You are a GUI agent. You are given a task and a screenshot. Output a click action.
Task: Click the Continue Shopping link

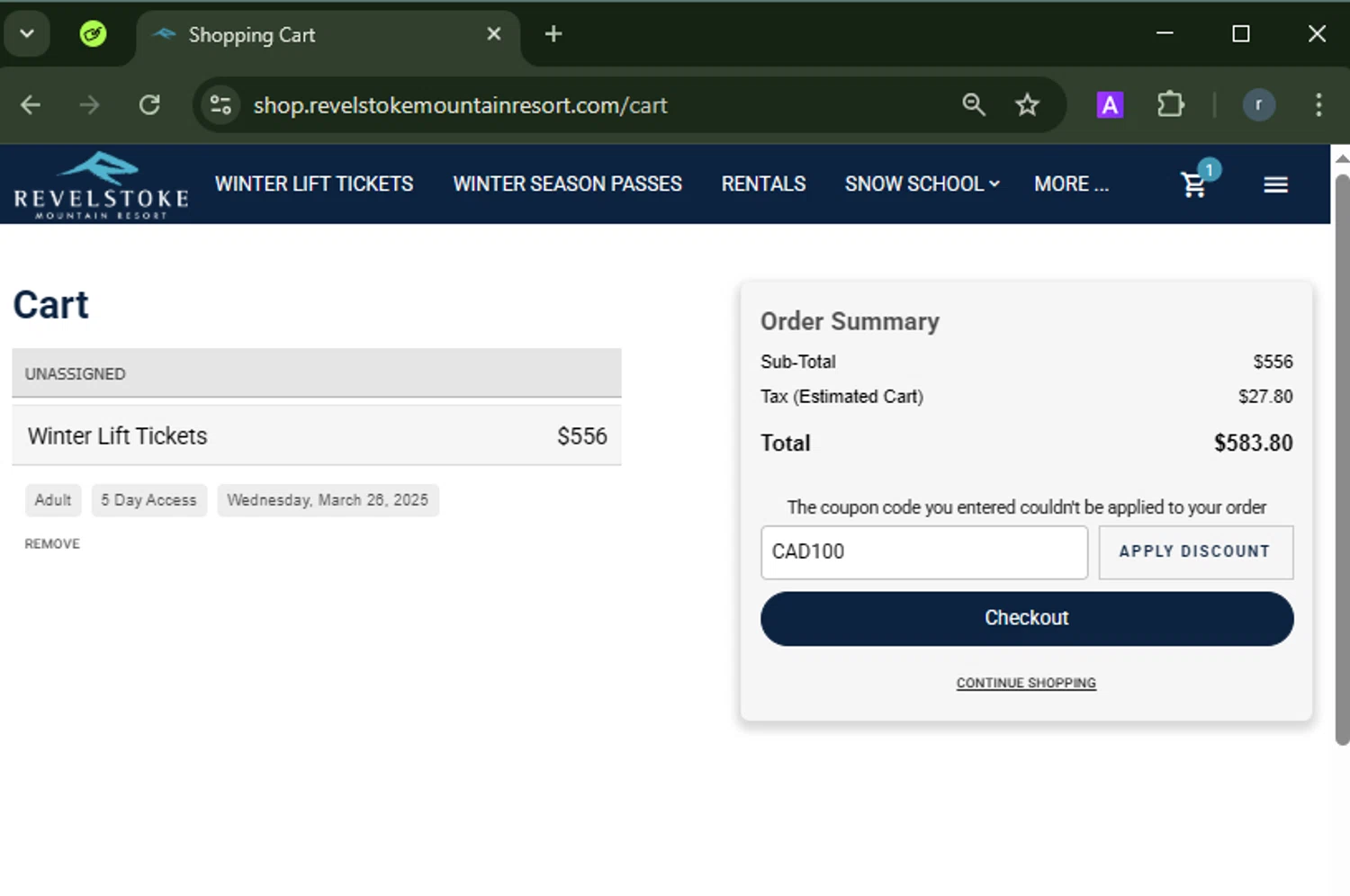click(1026, 683)
